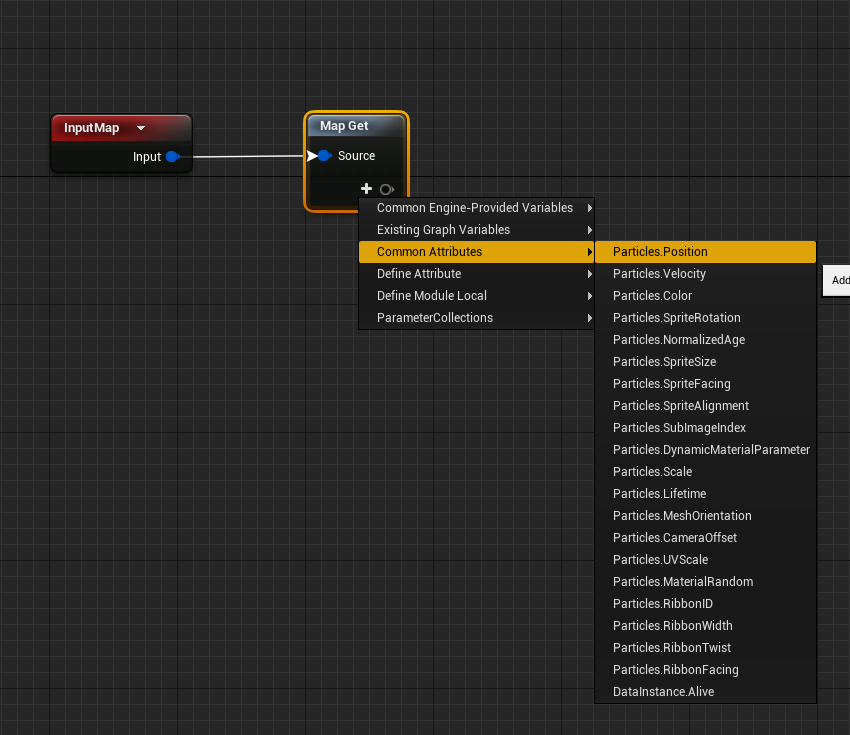Image resolution: width=850 pixels, height=735 pixels.
Task: Choose Particles.Position attribute
Action: [x=705, y=252]
